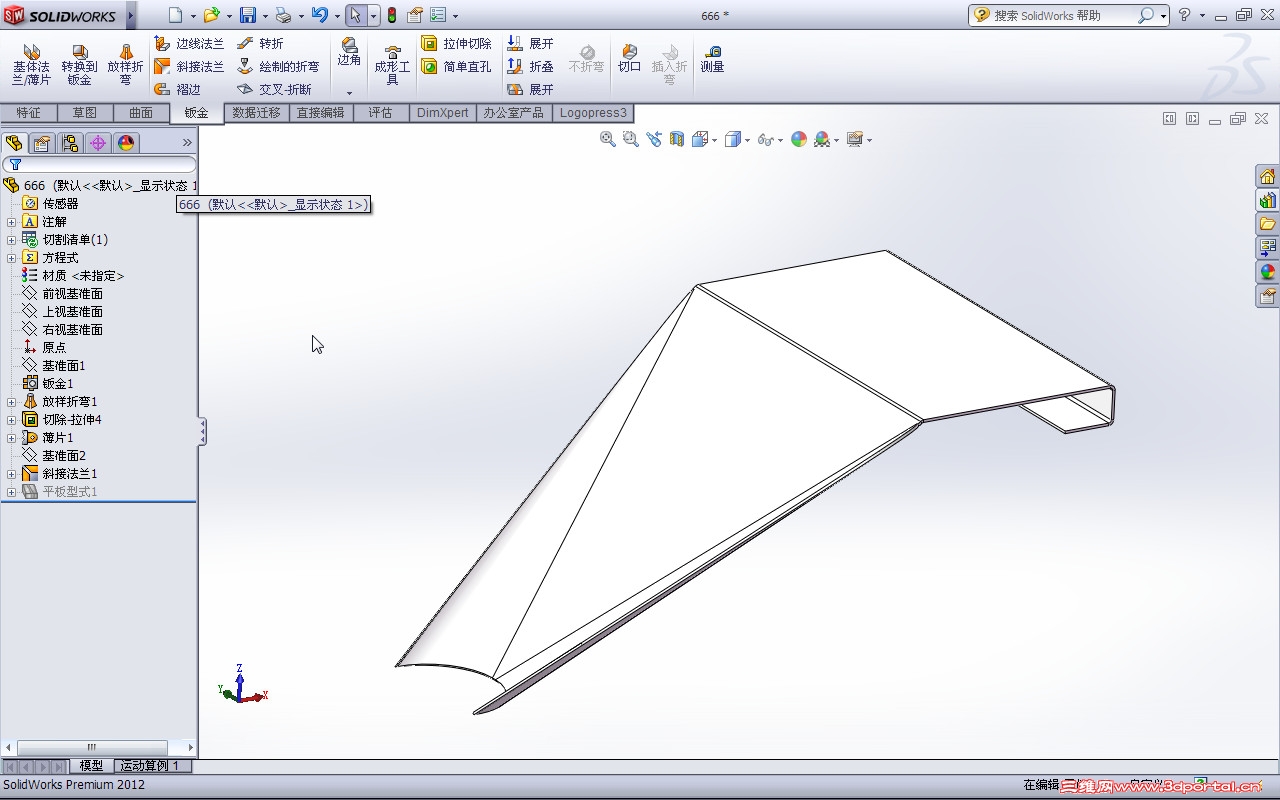1280x800 pixels.
Task: Click the 交叉-折断 tool
Action: [x=274, y=89]
